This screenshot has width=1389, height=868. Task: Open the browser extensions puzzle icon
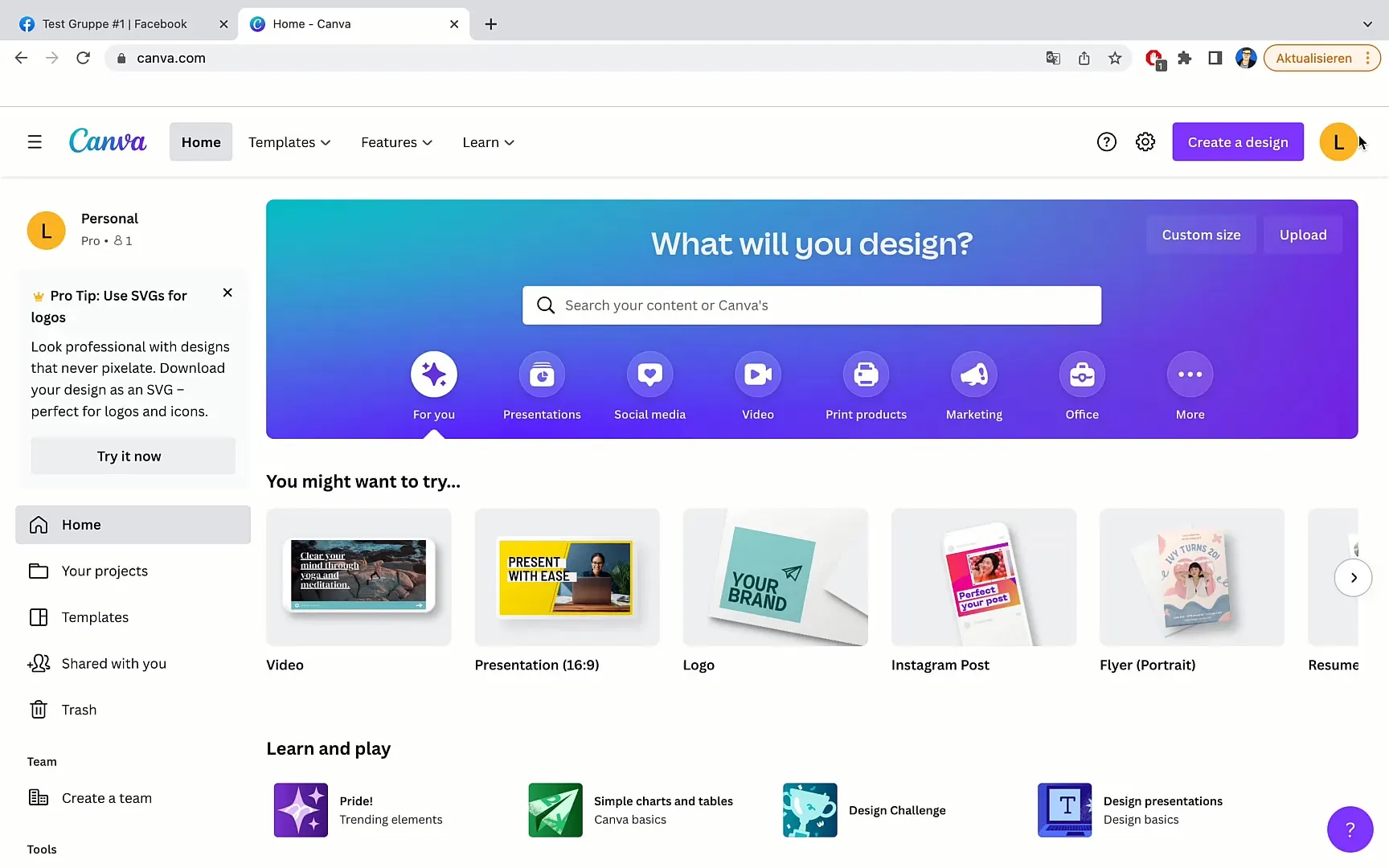pos(1185,58)
